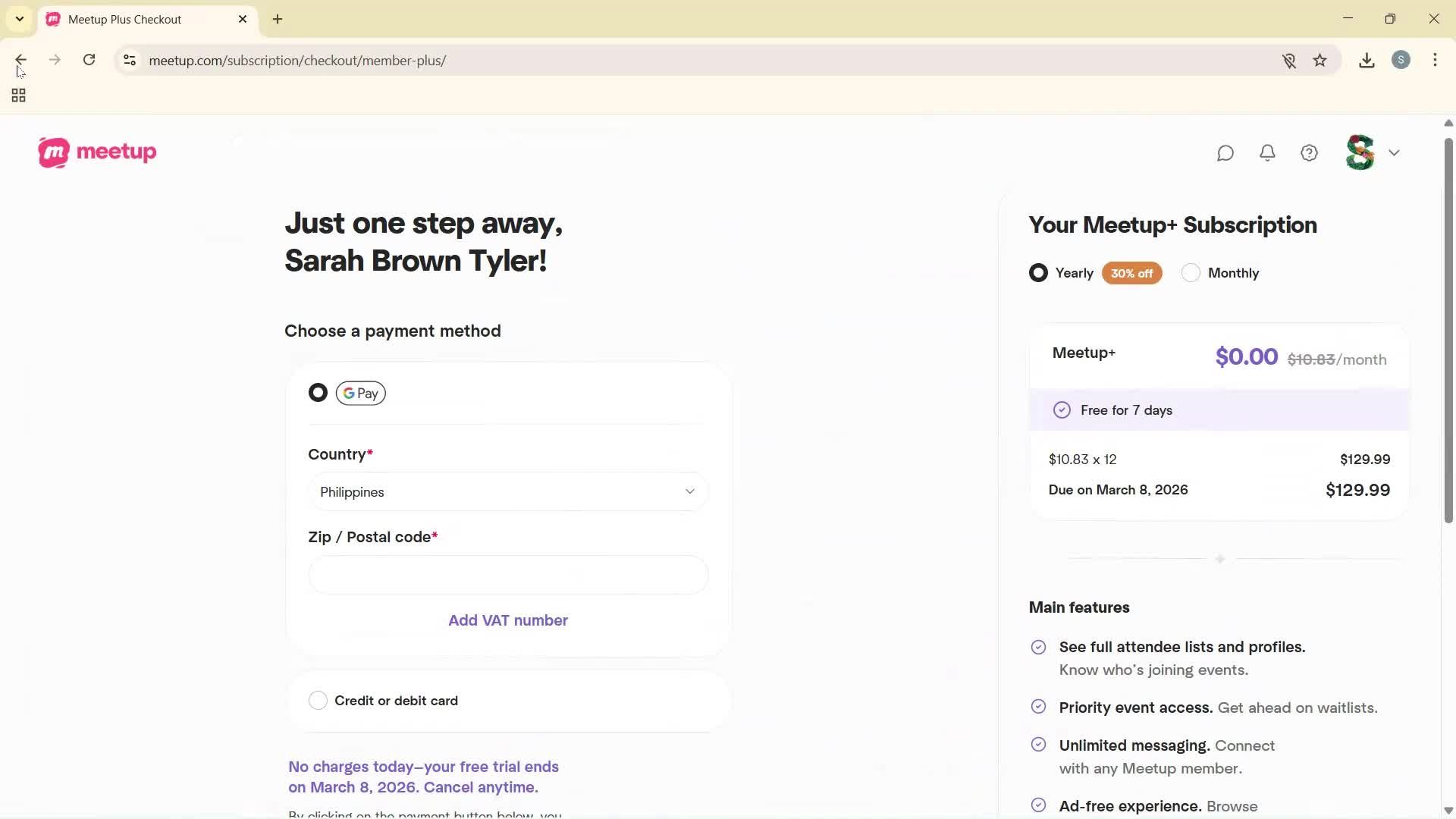Select the Google Pay payment method
This screenshot has height=819, width=1456.
pyautogui.click(x=318, y=393)
